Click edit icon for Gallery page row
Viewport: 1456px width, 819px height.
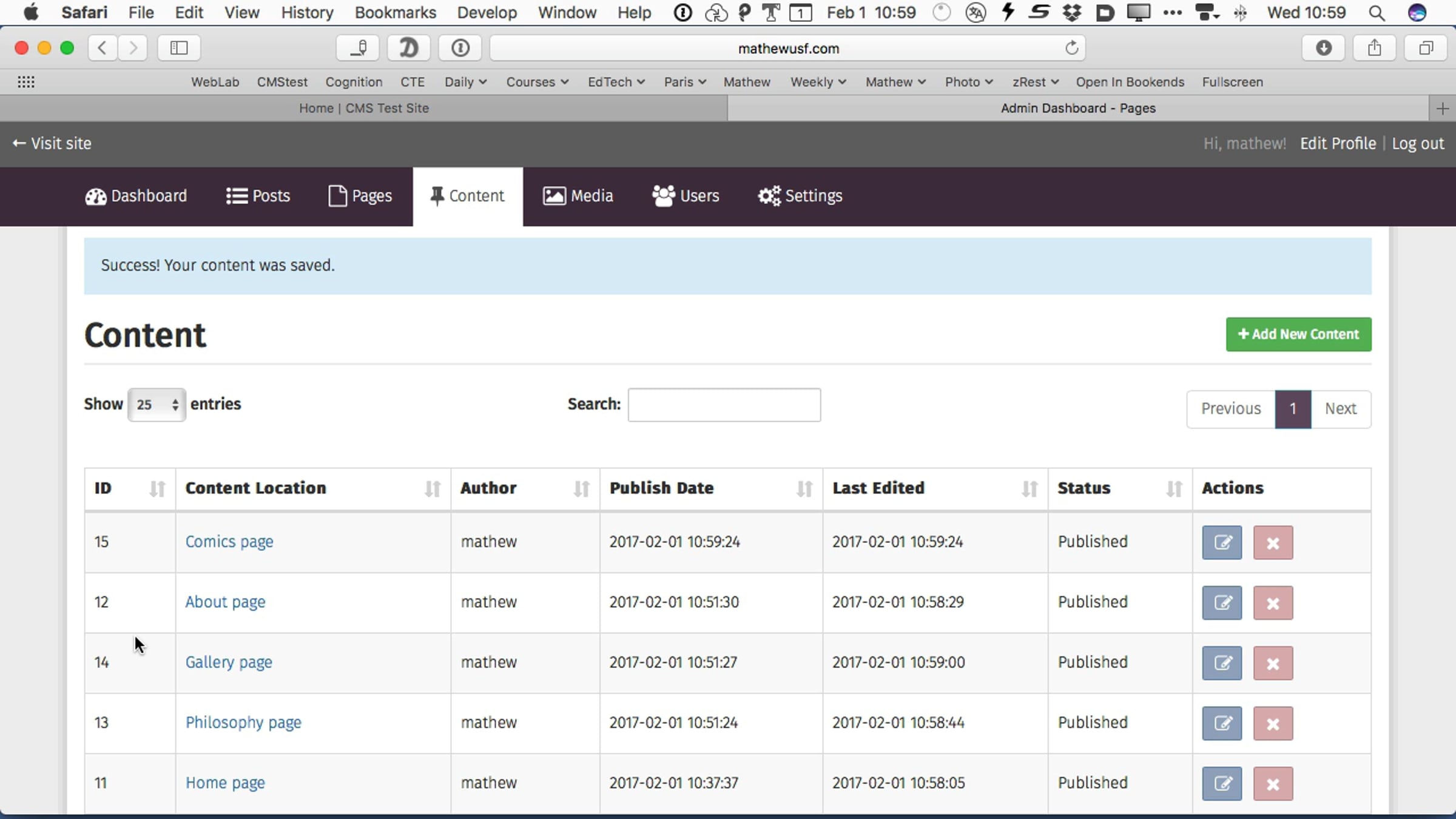tap(1222, 662)
